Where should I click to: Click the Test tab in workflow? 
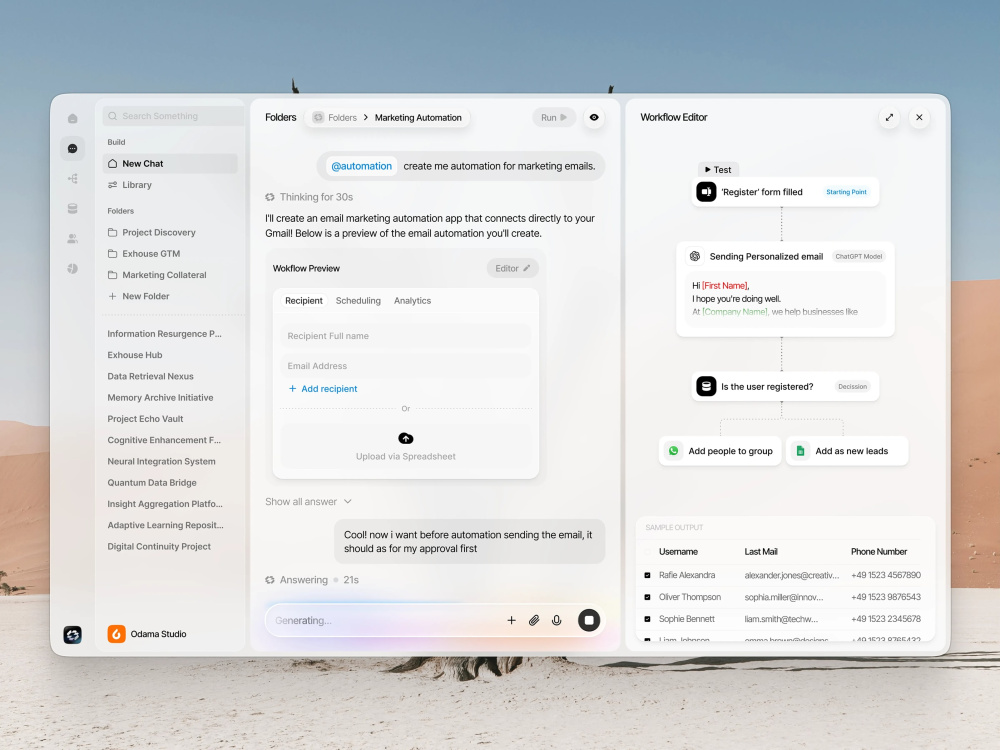[x=718, y=170]
